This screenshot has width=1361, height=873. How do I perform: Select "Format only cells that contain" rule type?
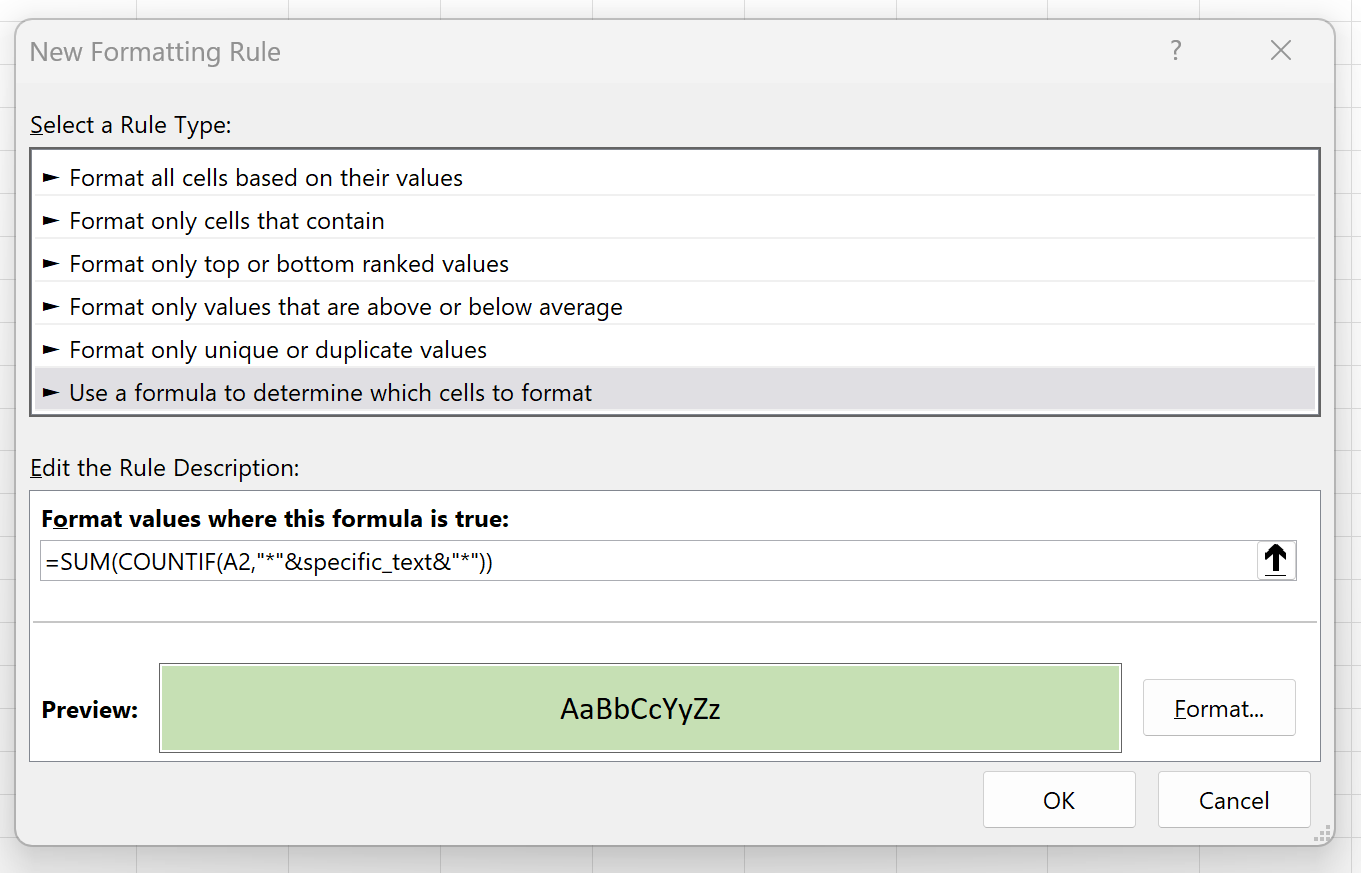click(x=227, y=220)
